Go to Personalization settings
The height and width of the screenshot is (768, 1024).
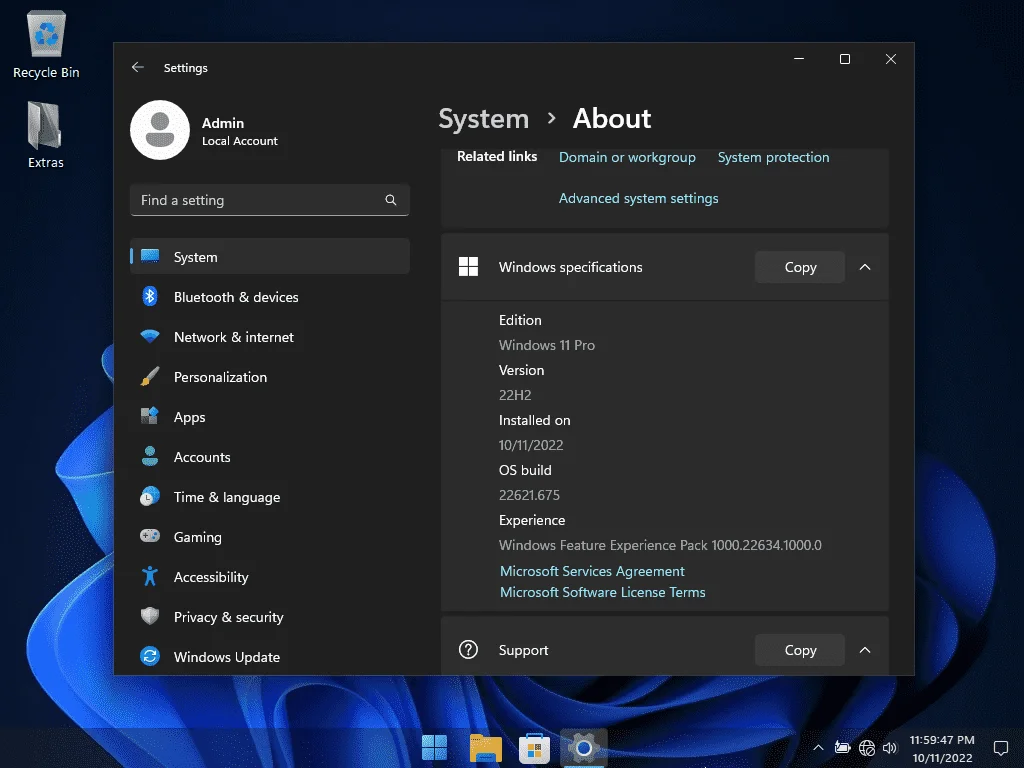click(270, 377)
